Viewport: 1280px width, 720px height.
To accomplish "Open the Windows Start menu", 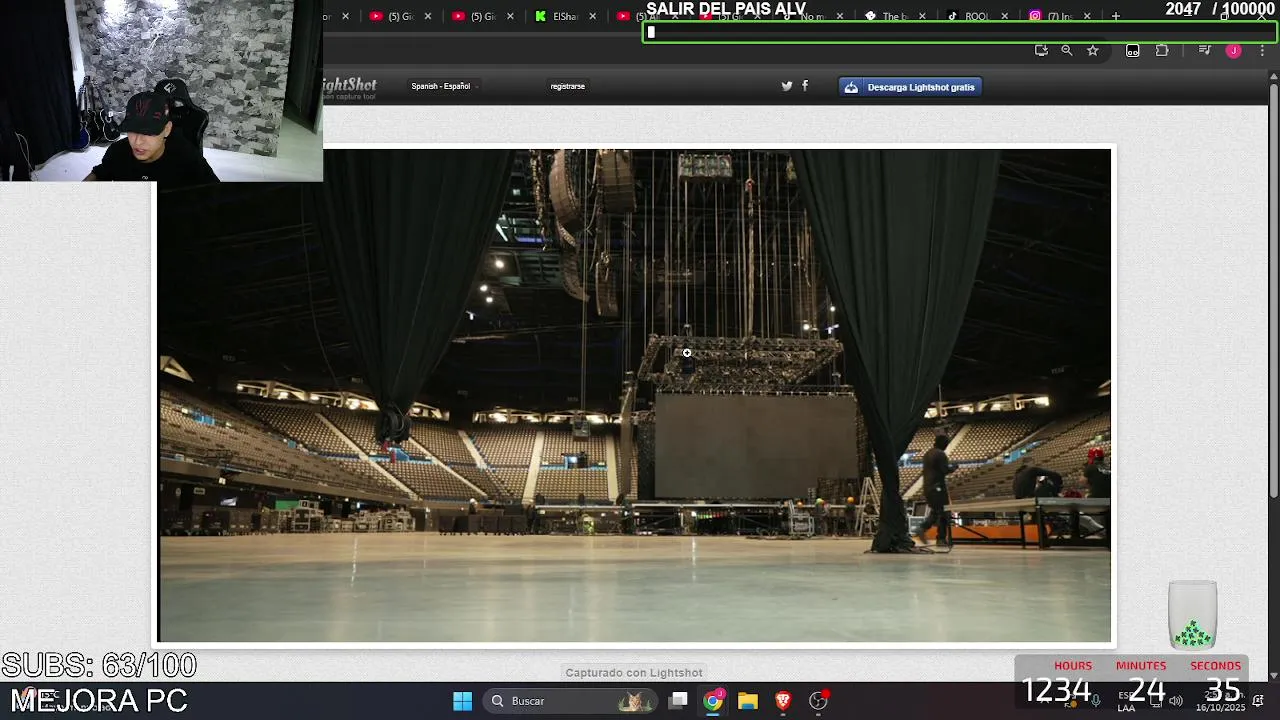I will tap(462, 701).
